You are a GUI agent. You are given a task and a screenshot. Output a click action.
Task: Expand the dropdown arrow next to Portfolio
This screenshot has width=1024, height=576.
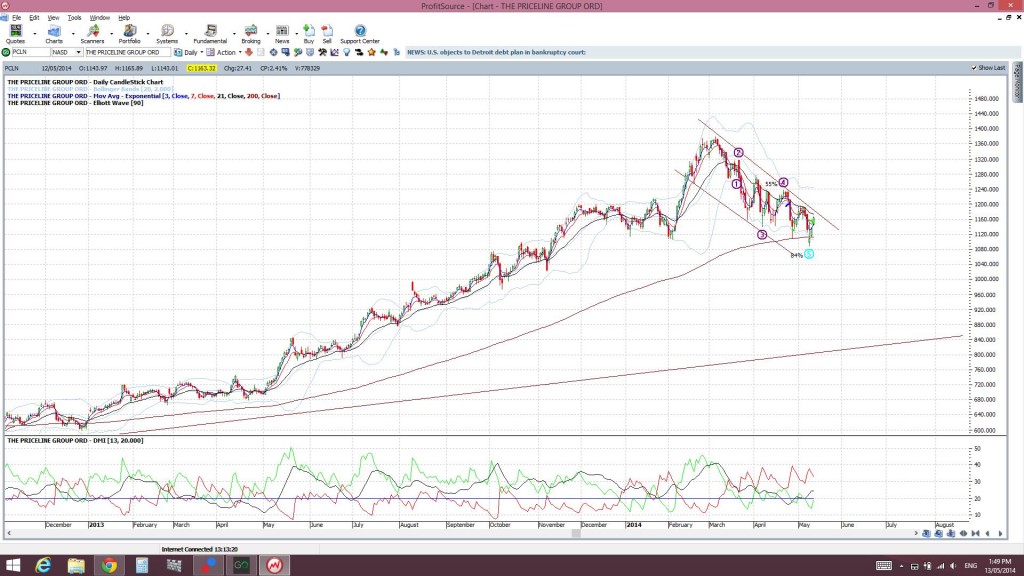pyautogui.click(x=148, y=33)
